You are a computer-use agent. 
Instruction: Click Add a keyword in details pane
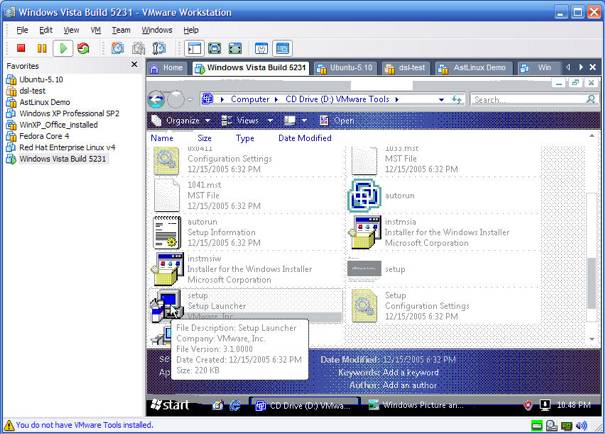point(411,373)
